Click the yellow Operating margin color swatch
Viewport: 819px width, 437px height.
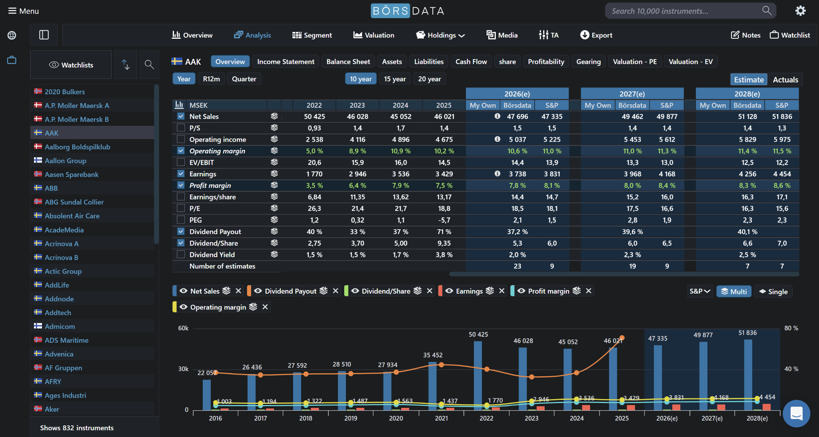point(174,307)
